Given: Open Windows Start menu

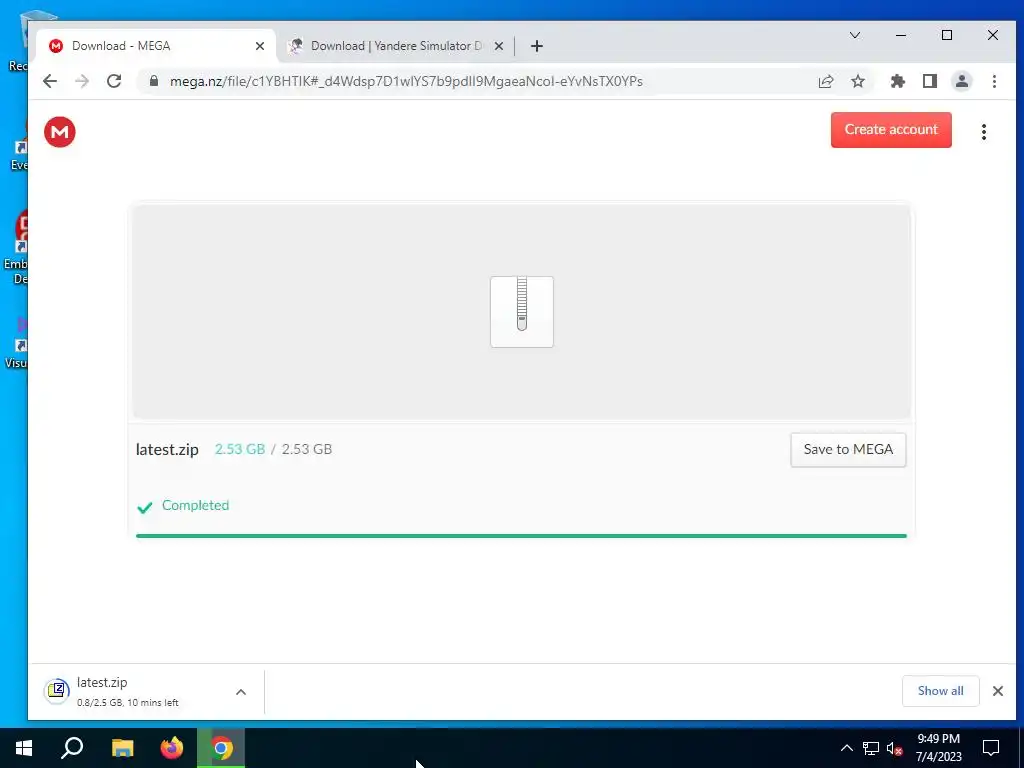Looking at the screenshot, I should 24,748.
